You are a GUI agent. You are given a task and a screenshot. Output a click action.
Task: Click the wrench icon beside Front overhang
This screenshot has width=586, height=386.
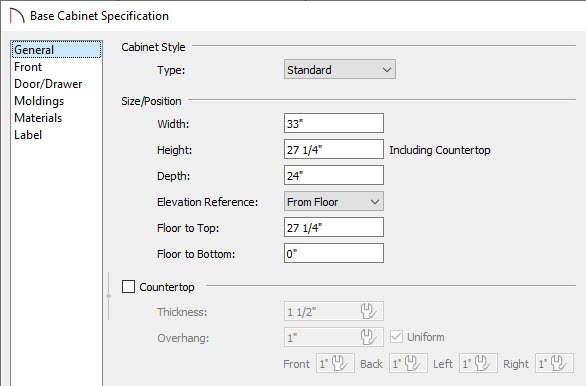[x=340, y=363]
